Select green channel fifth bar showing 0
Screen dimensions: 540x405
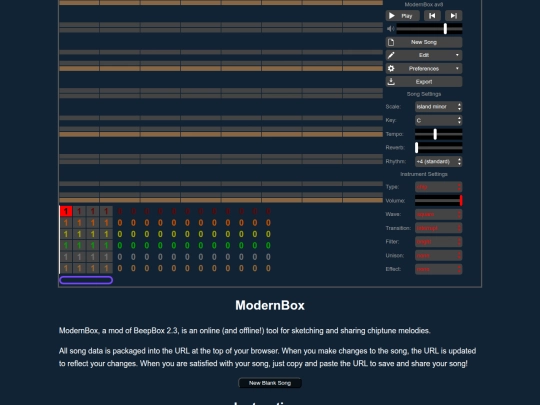coord(120,245)
